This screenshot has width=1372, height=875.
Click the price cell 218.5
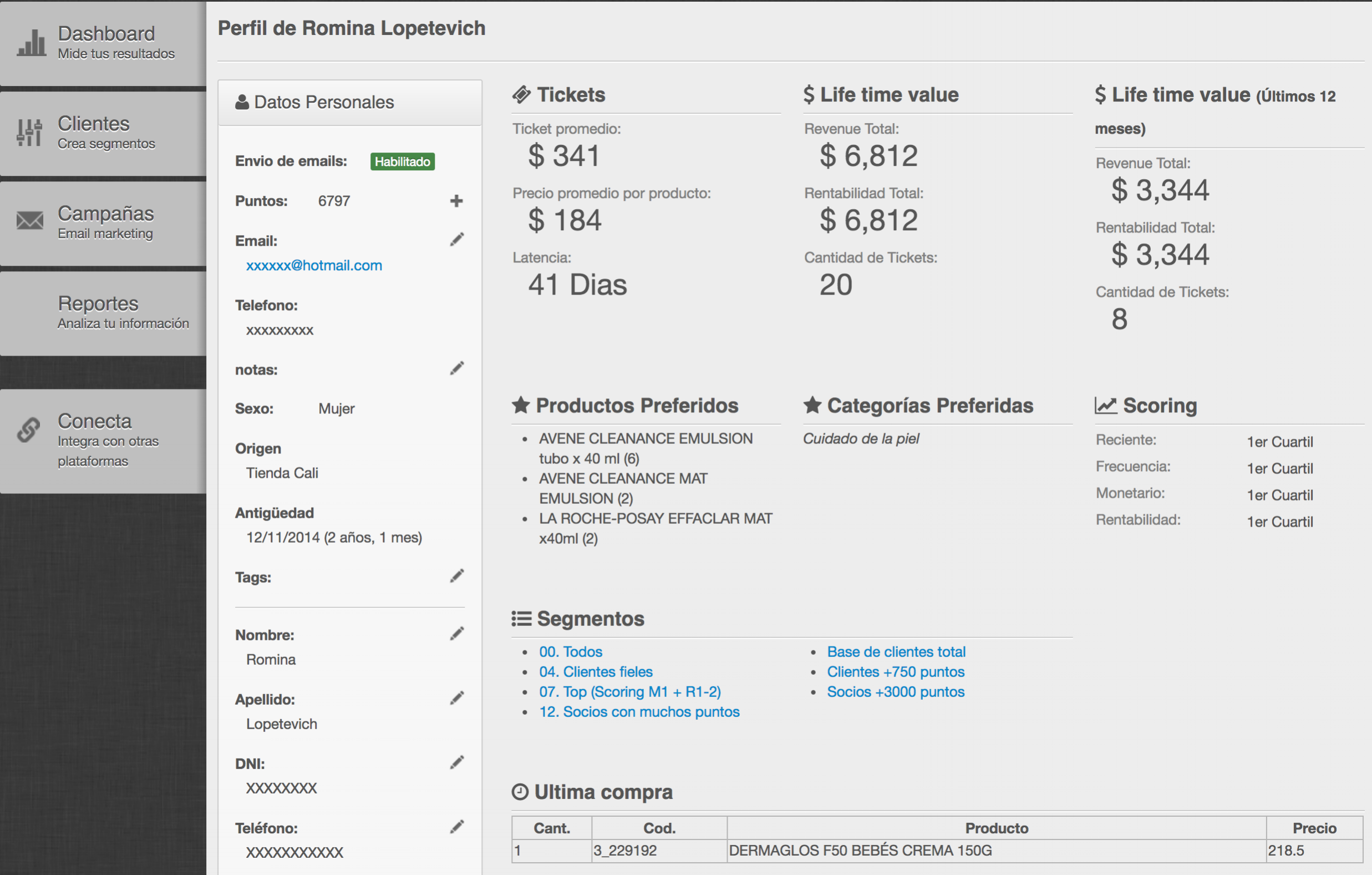click(x=1314, y=851)
